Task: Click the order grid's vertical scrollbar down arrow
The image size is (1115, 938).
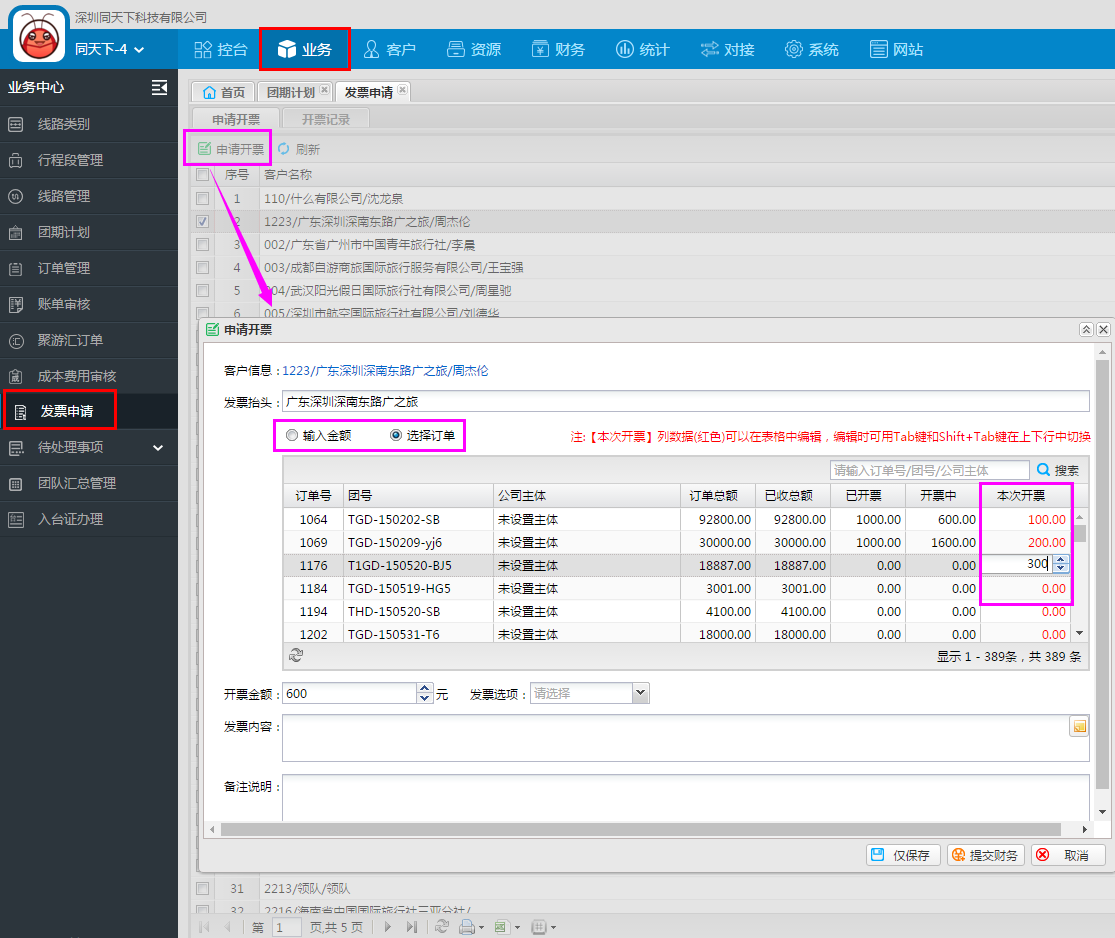Action: tap(1079, 633)
